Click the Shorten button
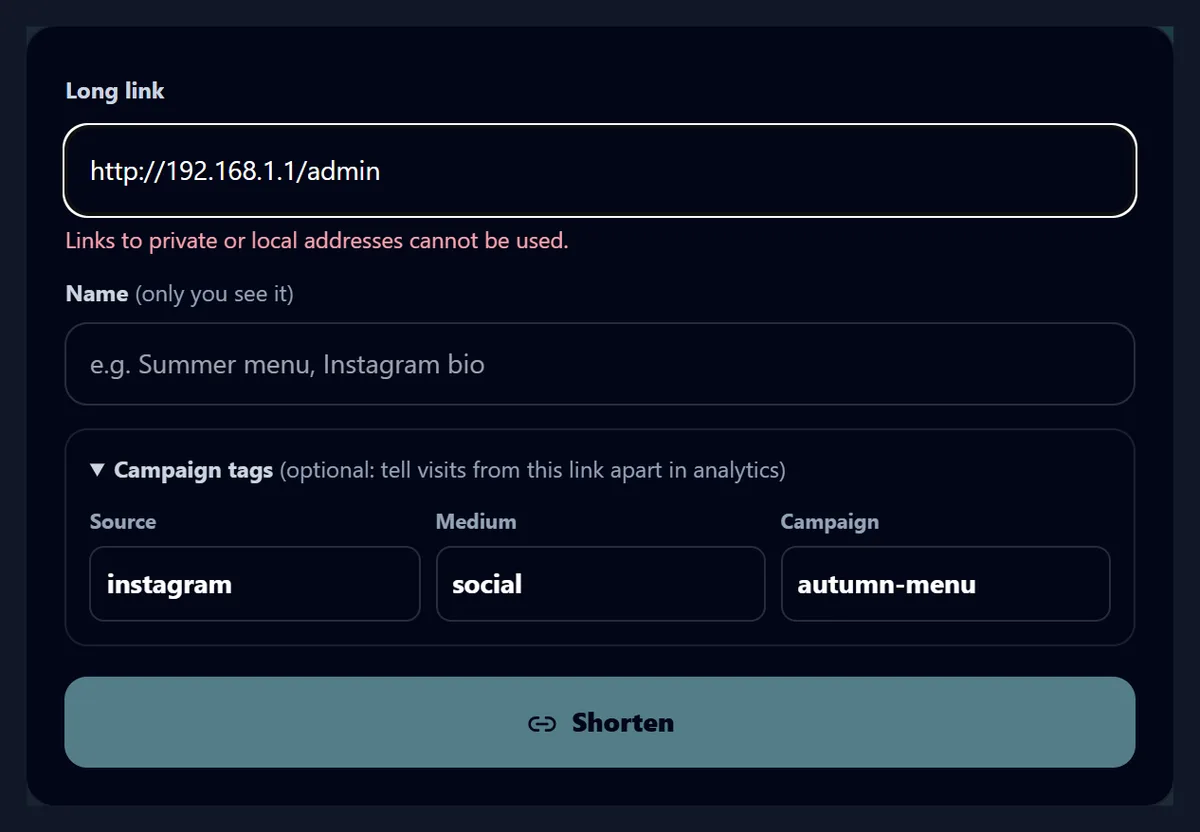The width and height of the screenshot is (1200, 832). pos(600,722)
